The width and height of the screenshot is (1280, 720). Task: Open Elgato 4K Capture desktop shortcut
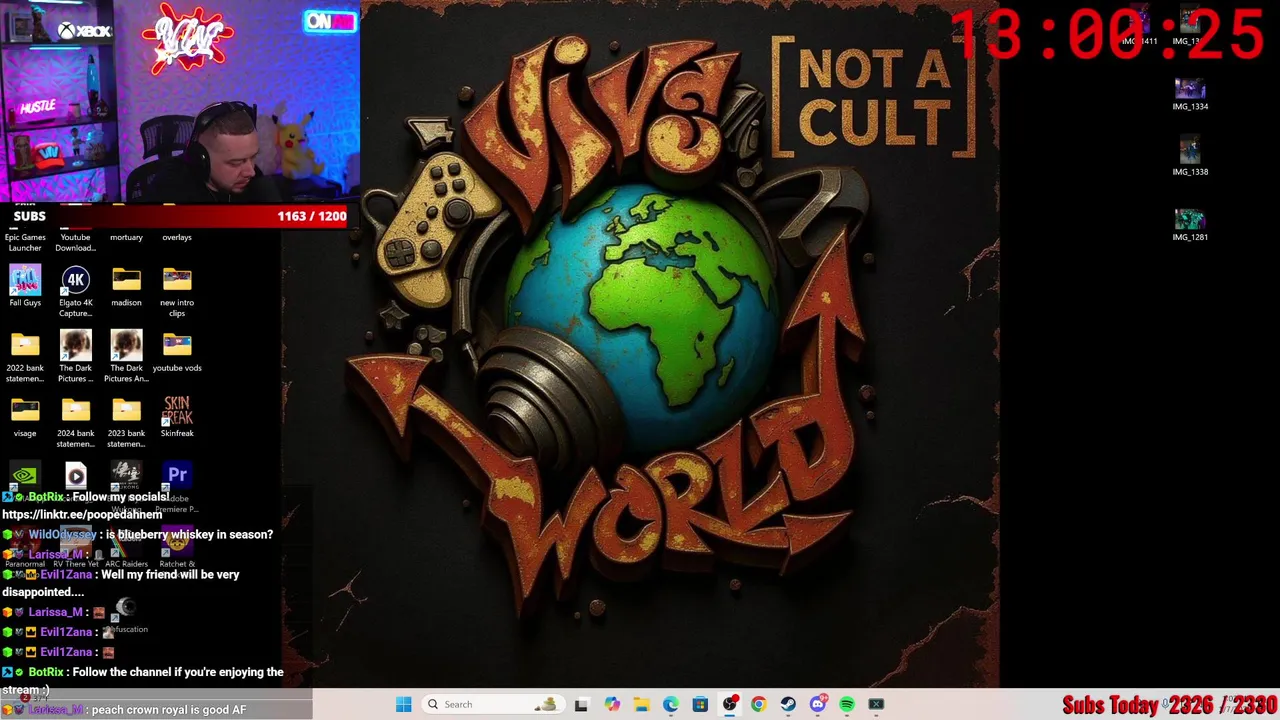point(75,291)
